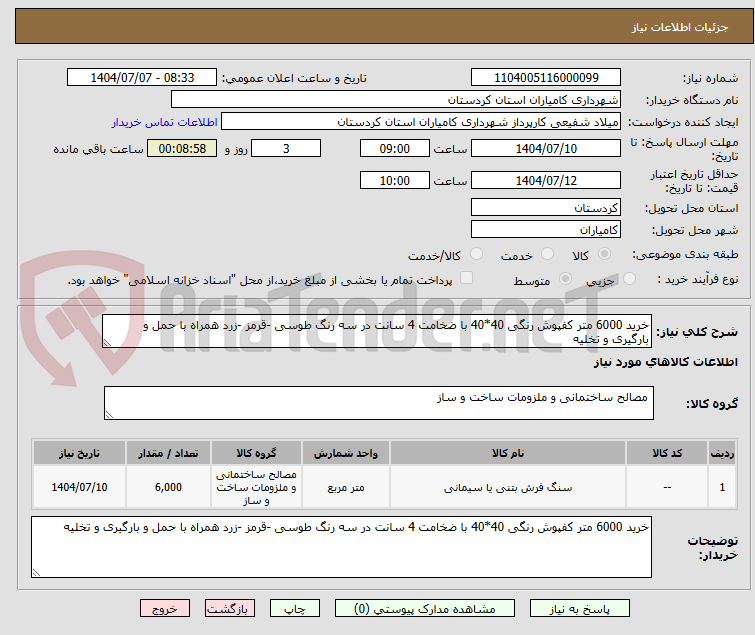Open مشاهده مدارک پیوستی (0) button
Screen dimensions: 755x635
[425, 609]
